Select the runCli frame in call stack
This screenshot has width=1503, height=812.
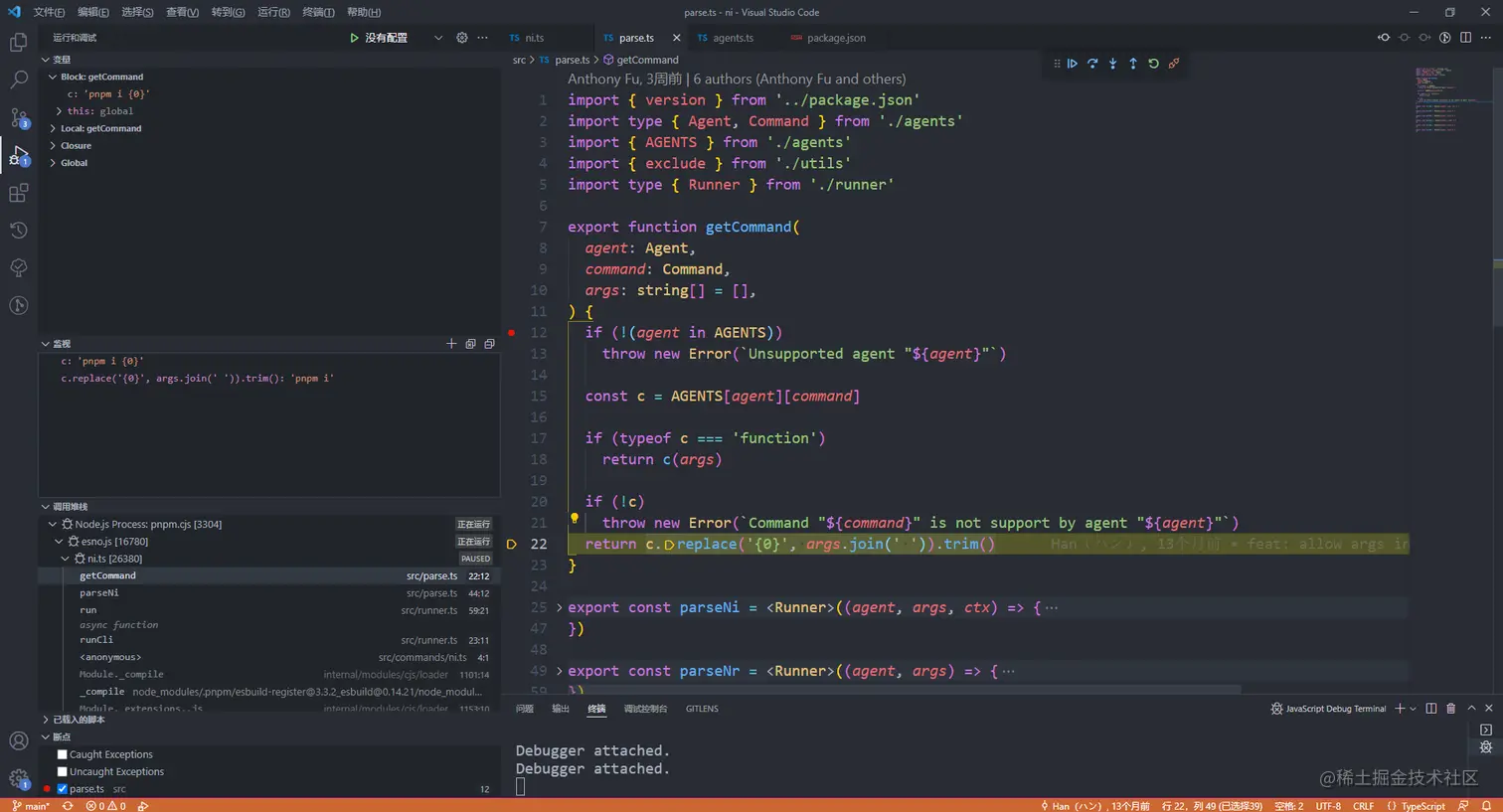pos(269,640)
